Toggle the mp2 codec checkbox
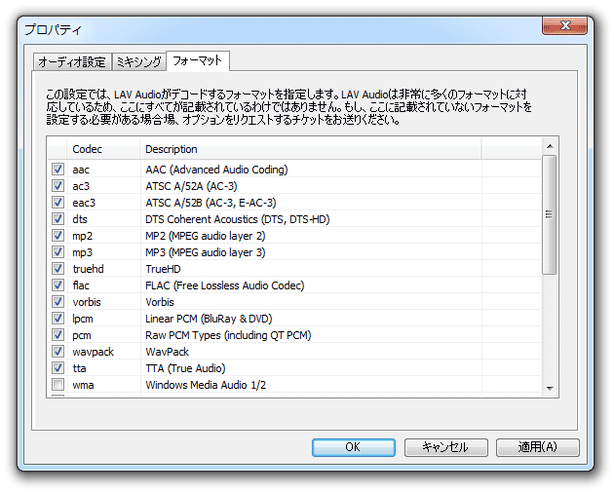This screenshot has width=614, height=493. pyautogui.click(x=58, y=235)
